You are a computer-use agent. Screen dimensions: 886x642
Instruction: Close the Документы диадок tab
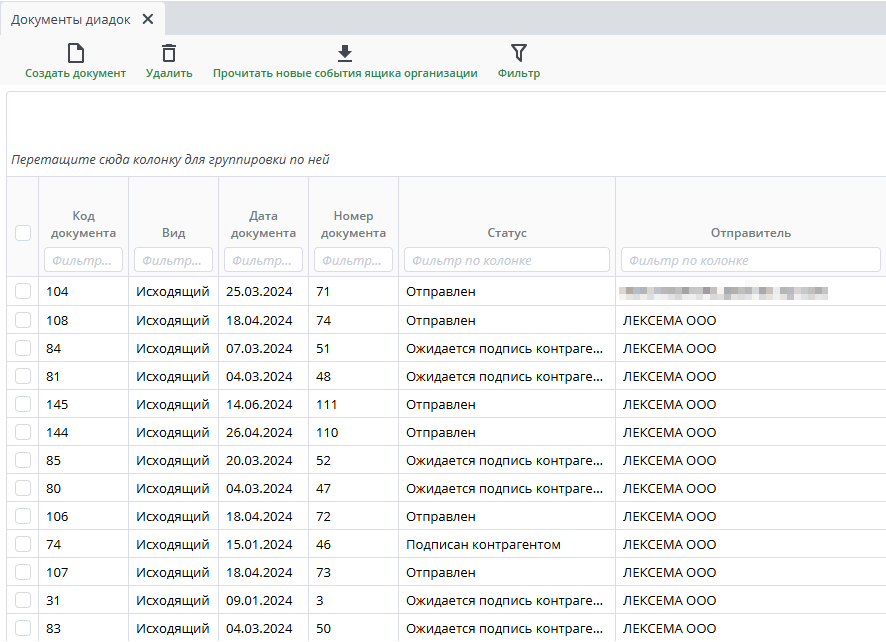click(x=148, y=19)
